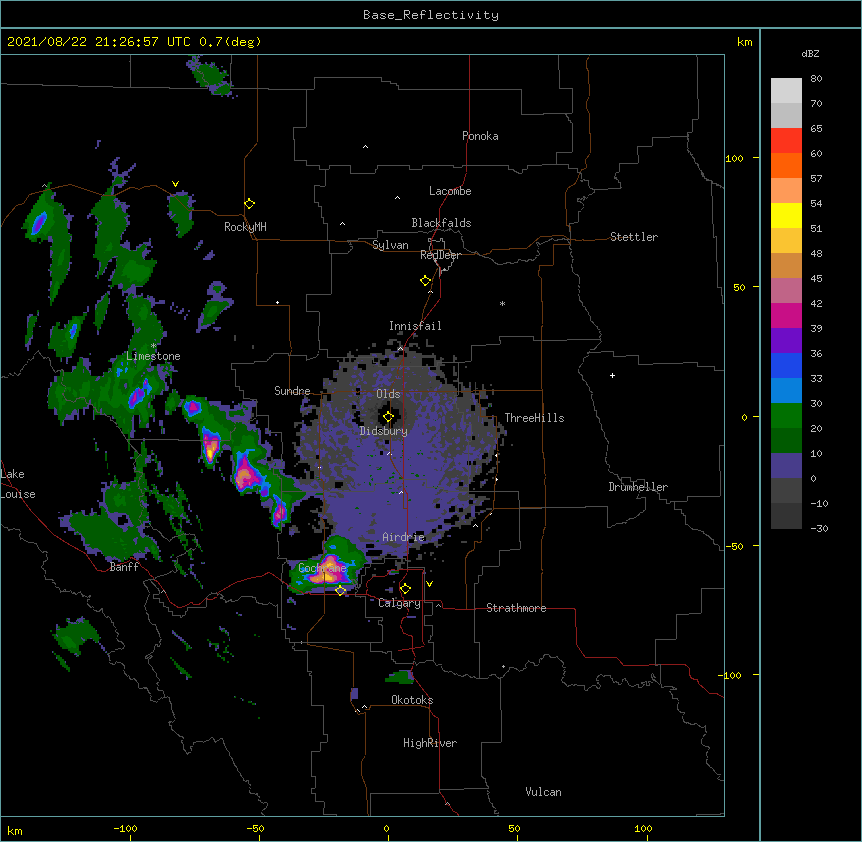Select the yellow diamond marker south of RedDeer

pyautogui.click(x=426, y=281)
